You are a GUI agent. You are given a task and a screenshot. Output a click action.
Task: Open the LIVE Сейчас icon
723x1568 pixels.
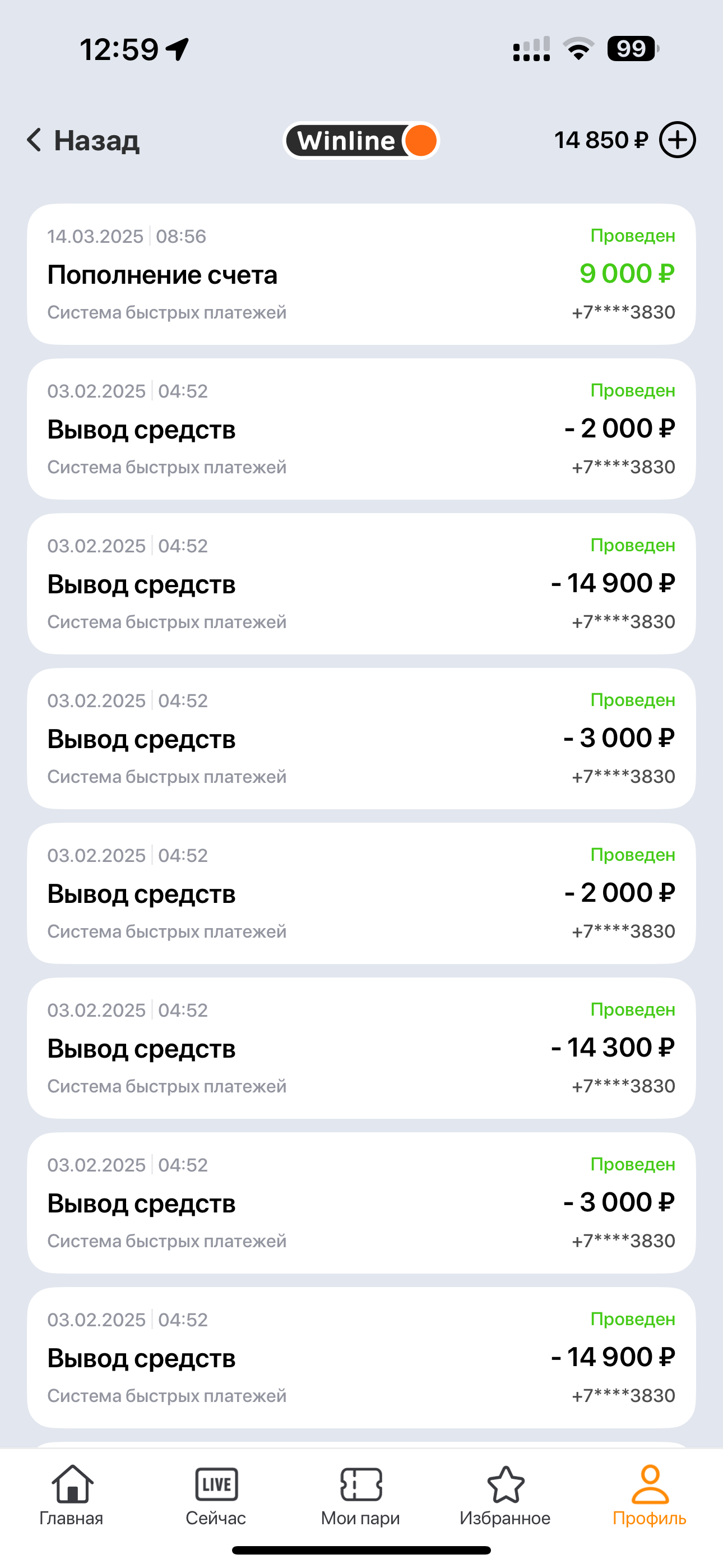point(216,1484)
